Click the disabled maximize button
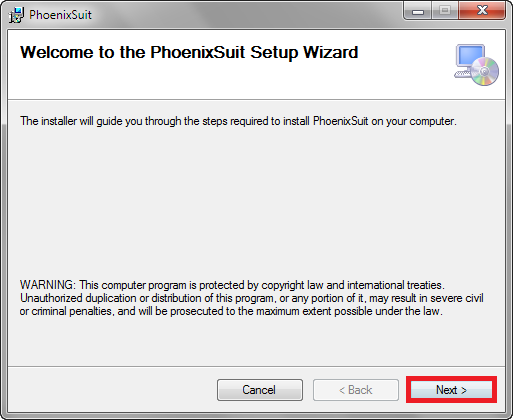Screen dimensions: 513x420 coord(445,11)
